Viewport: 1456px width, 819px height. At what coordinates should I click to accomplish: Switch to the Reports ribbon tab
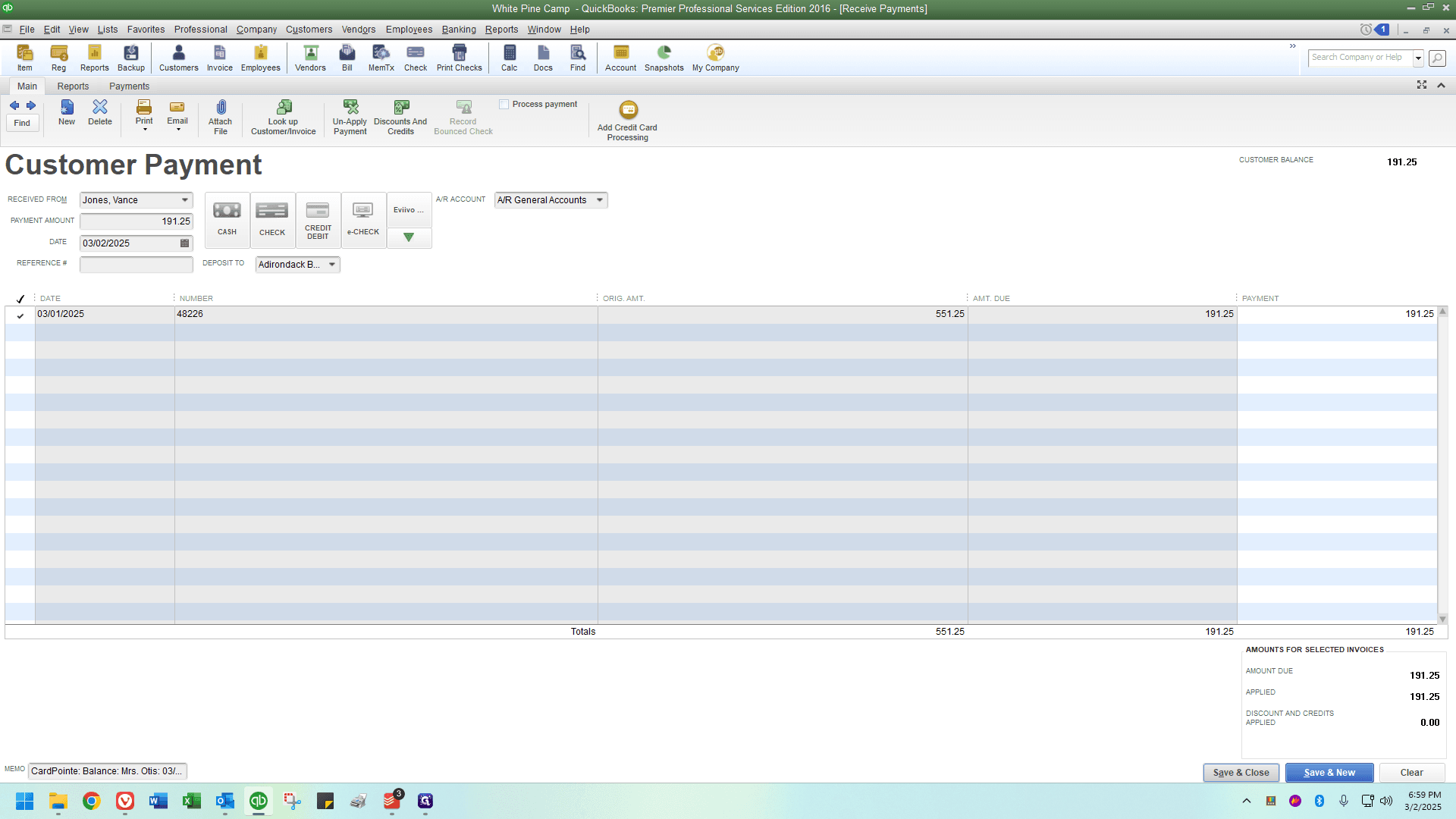point(73,86)
